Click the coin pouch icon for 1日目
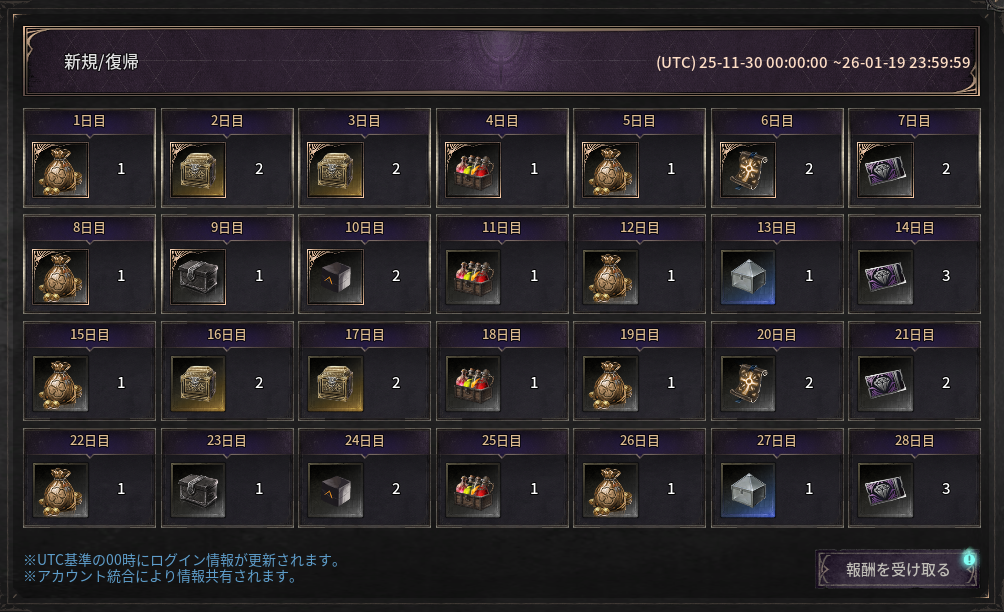Image resolution: width=1004 pixels, height=612 pixels. pos(61,170)
